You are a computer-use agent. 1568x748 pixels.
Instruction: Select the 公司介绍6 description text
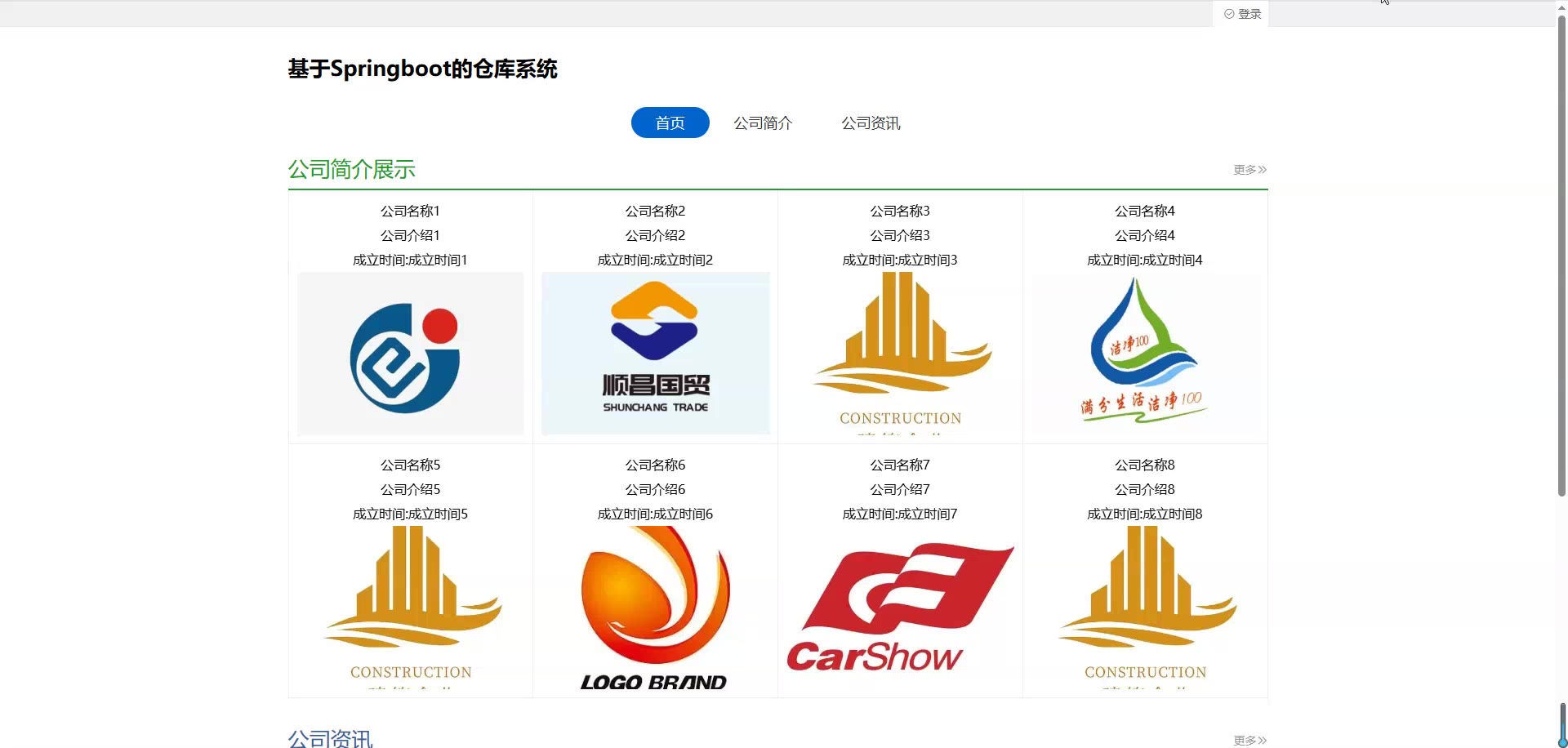(655, 489)
